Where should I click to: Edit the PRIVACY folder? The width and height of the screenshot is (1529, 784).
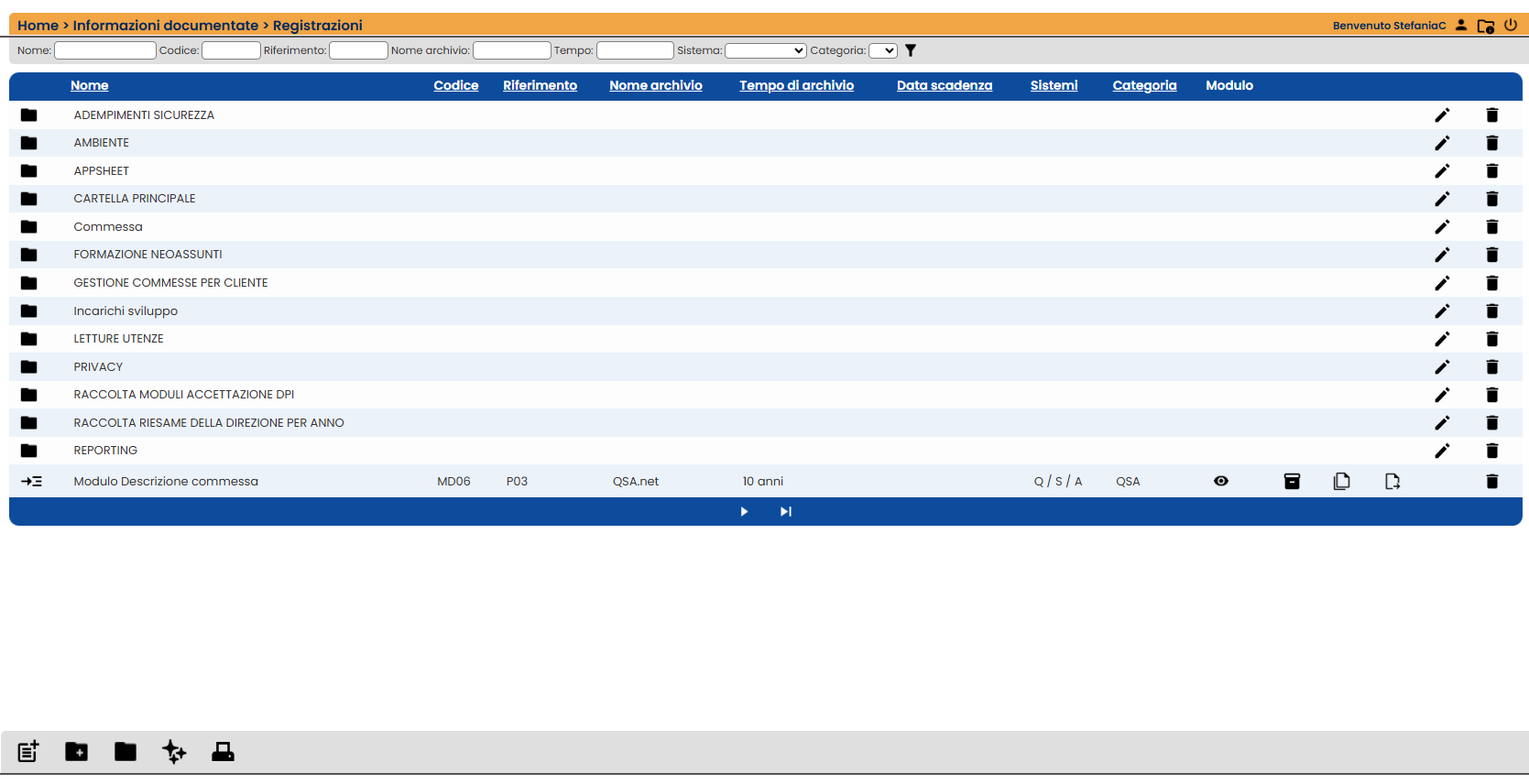click(1442, 367)
